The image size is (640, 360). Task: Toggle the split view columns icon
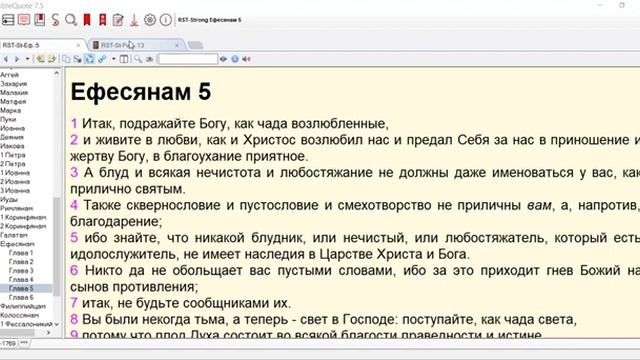click(124, 59)
